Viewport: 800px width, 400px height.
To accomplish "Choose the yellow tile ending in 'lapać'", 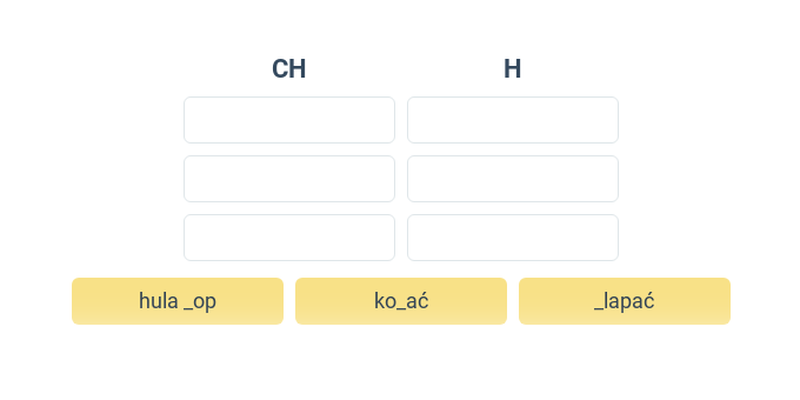I will pyautogui.click(x=624, y=301).
